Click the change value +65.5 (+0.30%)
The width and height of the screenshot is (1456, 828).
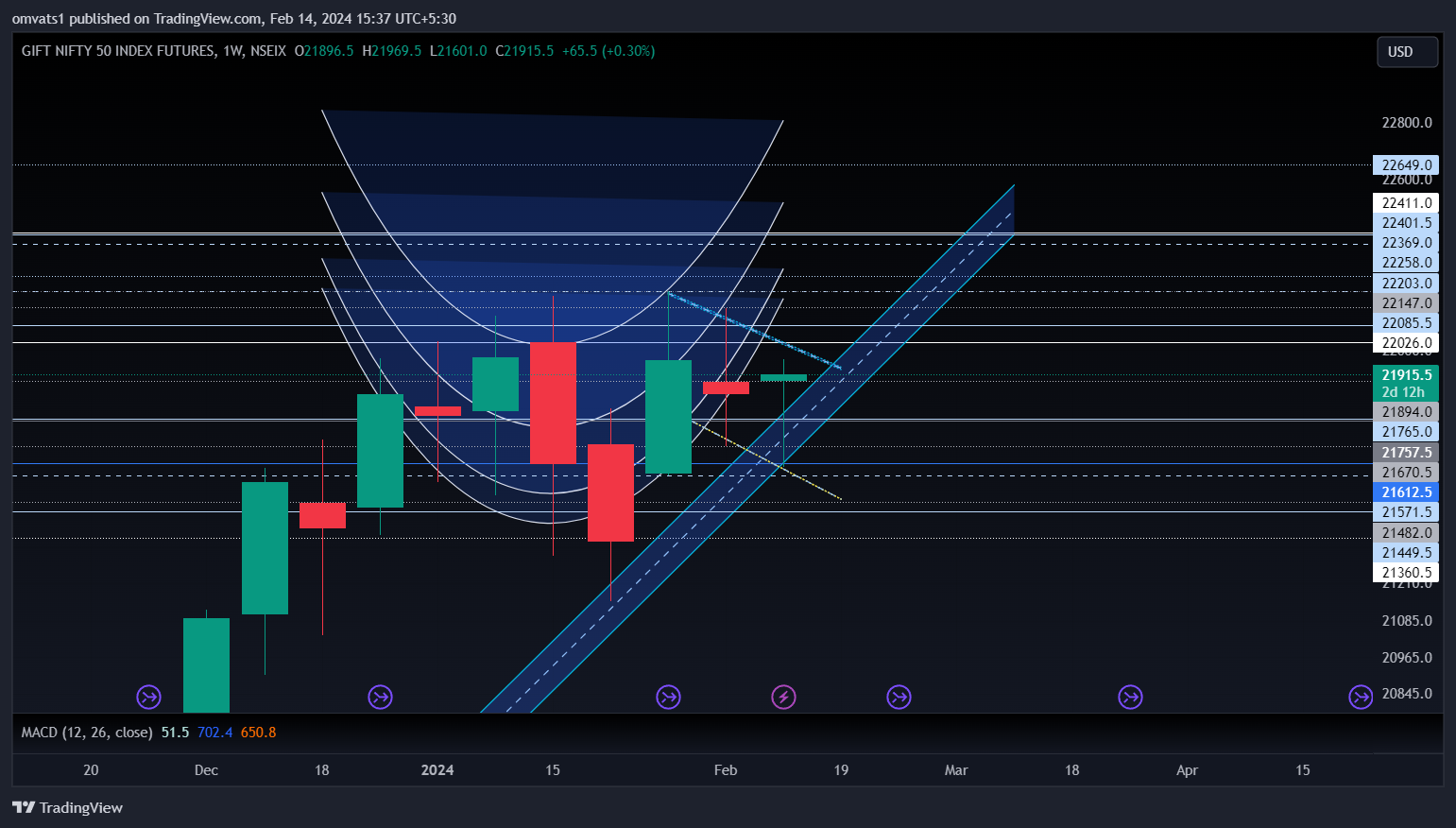click(x=608, y=51)
